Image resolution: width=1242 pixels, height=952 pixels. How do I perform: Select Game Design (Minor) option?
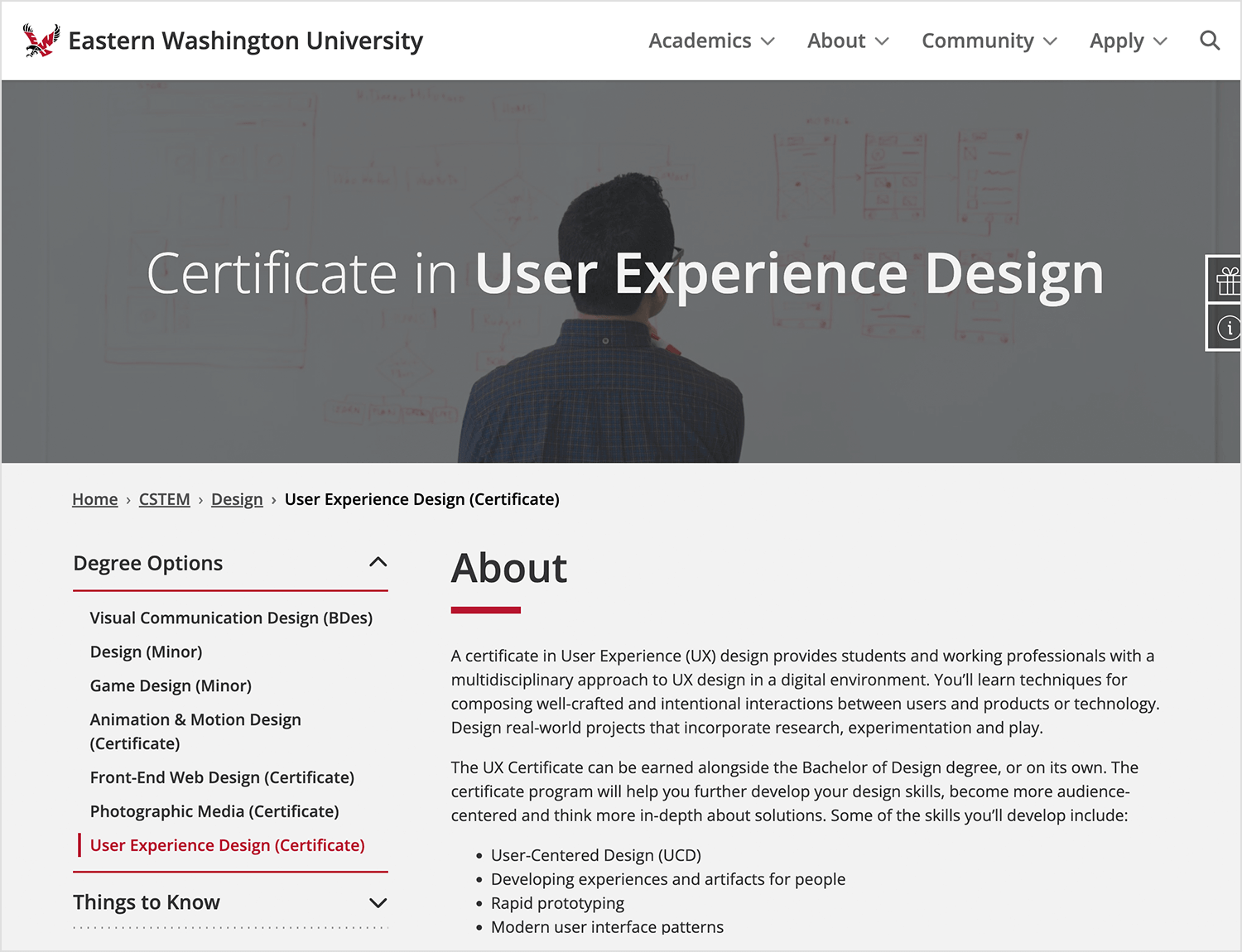pos(171,685)
